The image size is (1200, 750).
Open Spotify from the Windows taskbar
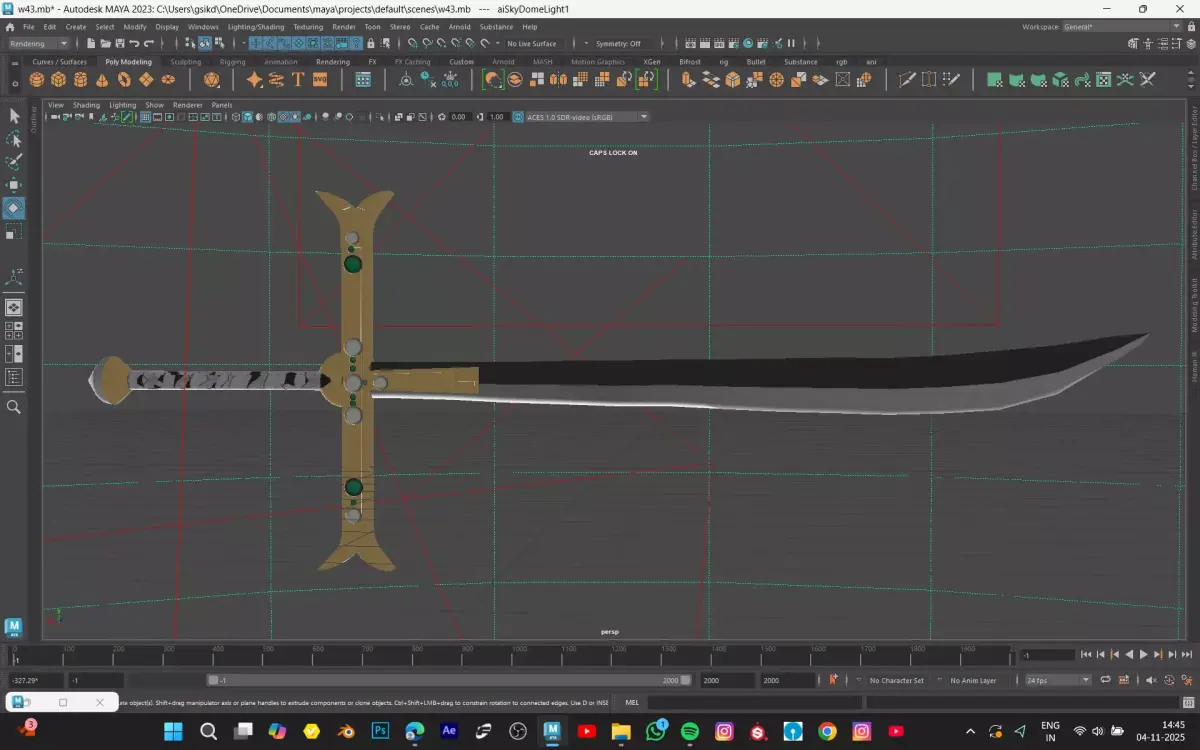(x=690, y=731)
